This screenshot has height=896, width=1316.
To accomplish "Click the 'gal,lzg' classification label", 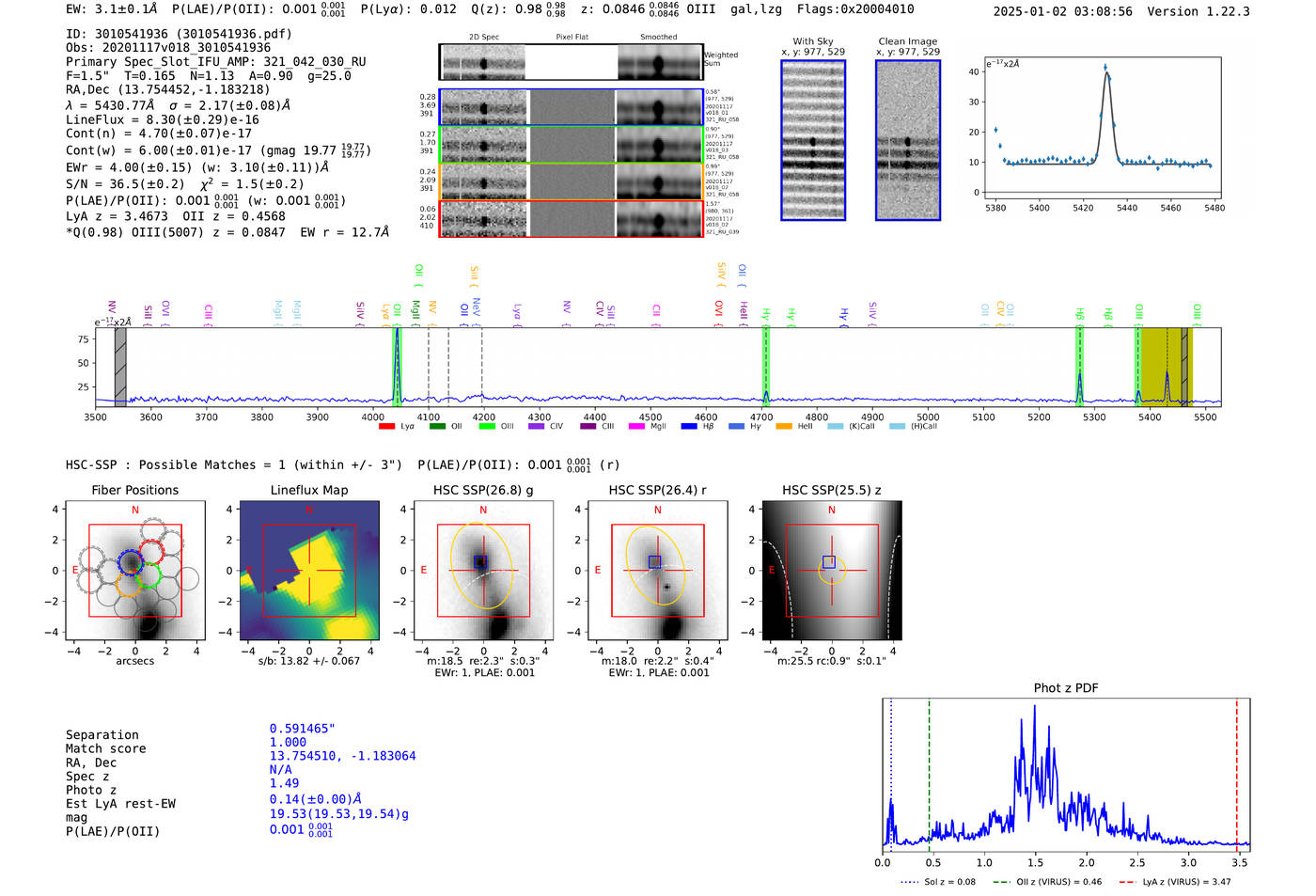I will [757, 9].
